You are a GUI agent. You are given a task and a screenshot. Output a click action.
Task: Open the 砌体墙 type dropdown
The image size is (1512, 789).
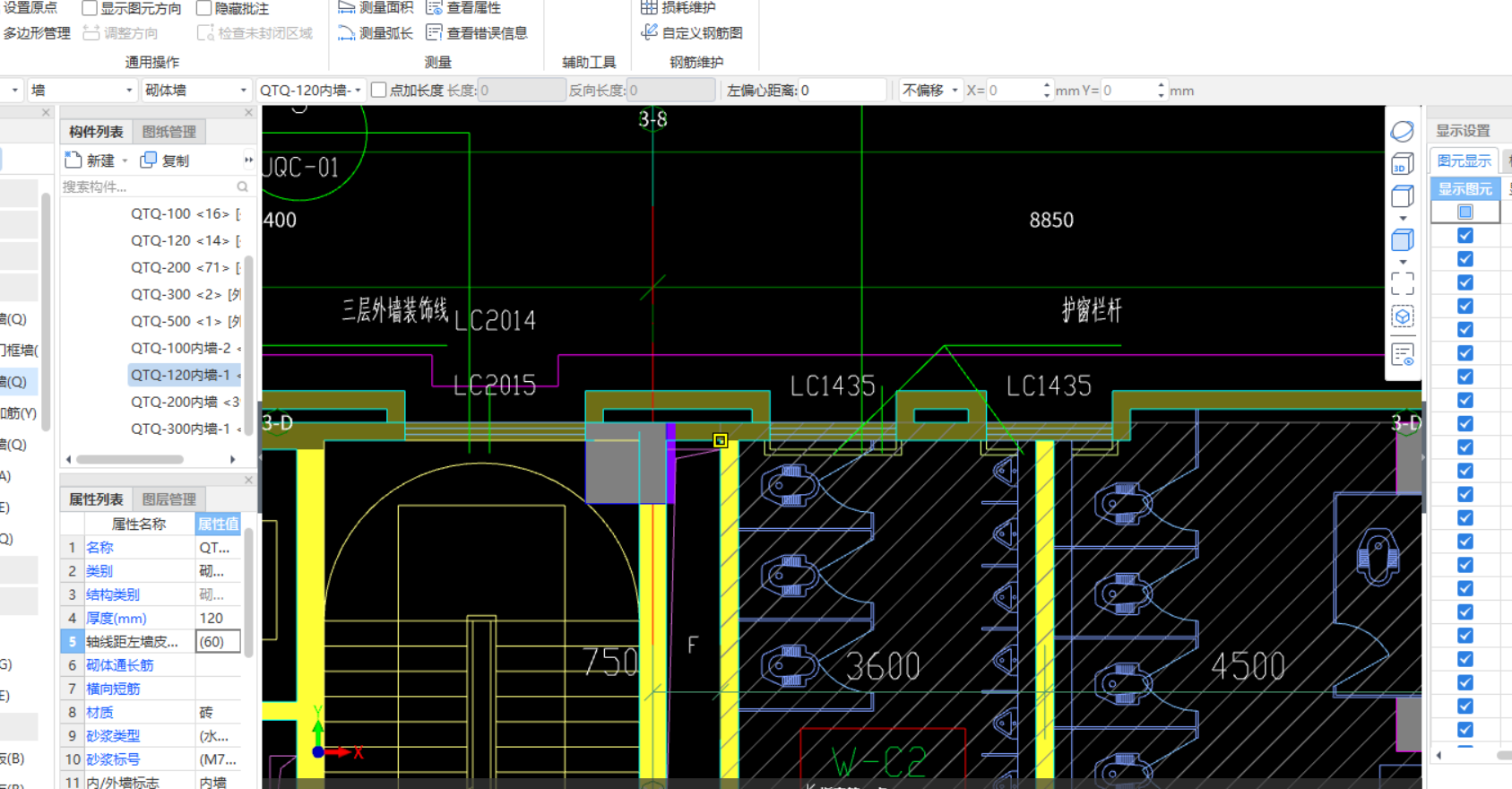coord(195,91)
